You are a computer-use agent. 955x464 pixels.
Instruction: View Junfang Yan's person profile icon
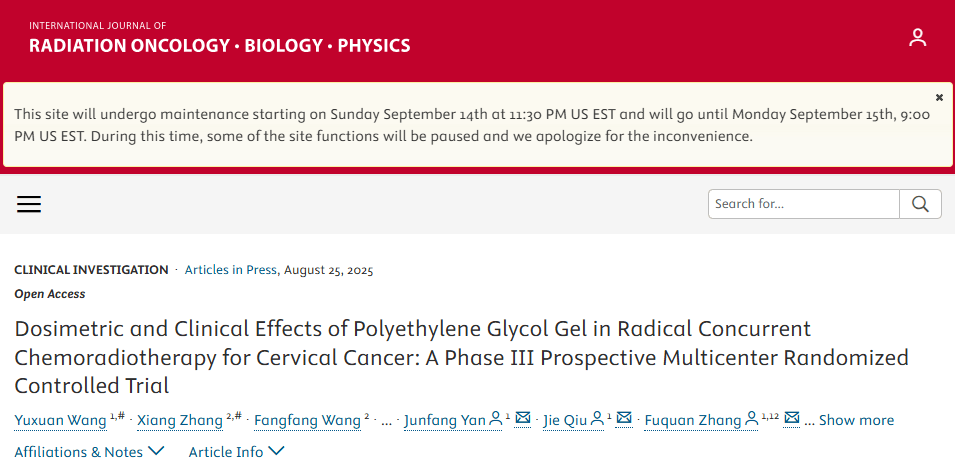pos(496,419)
